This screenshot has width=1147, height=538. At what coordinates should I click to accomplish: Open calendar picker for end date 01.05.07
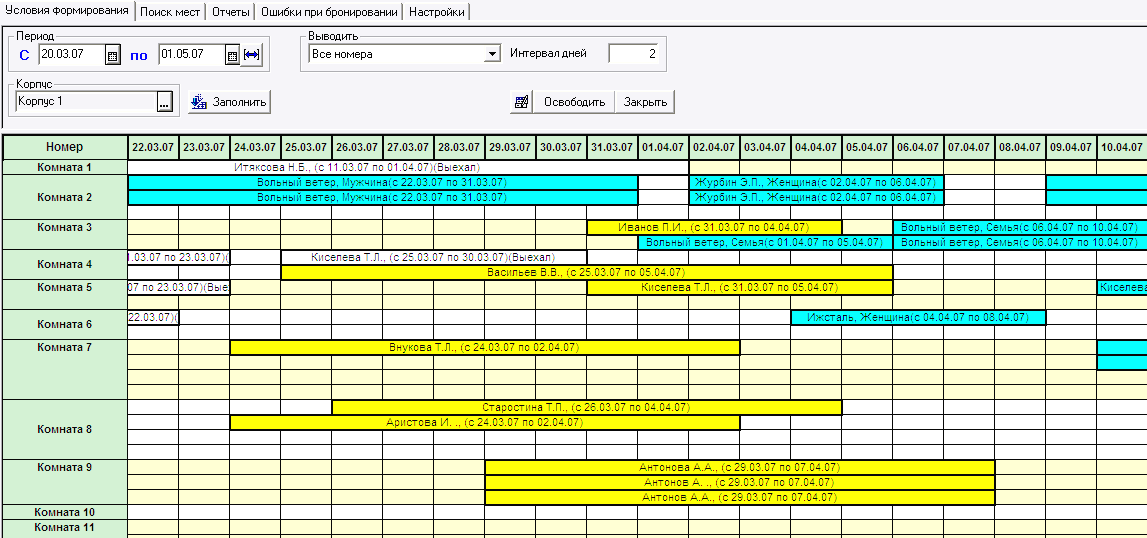point(232,55)
